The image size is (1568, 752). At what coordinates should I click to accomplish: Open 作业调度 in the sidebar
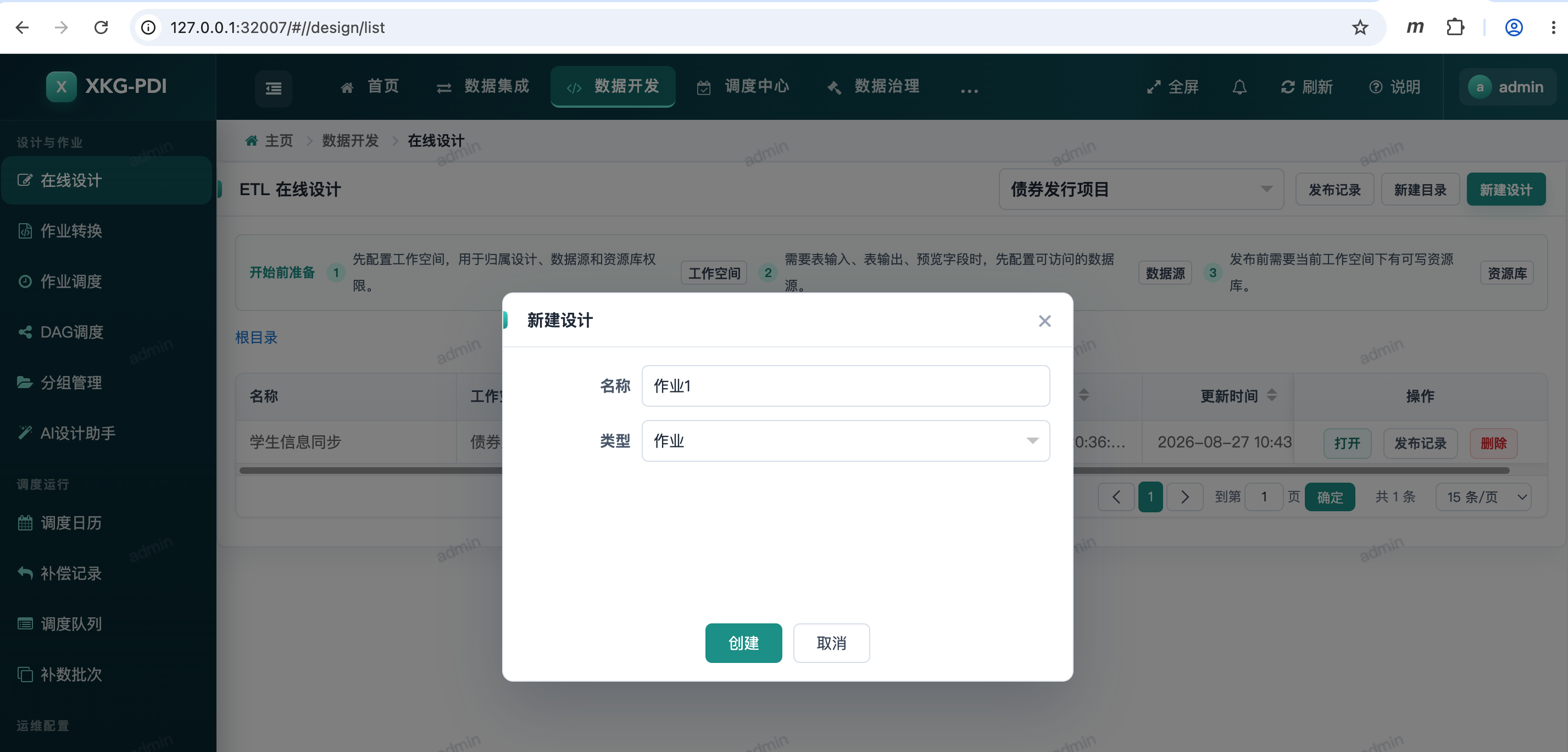pos(107,281)
